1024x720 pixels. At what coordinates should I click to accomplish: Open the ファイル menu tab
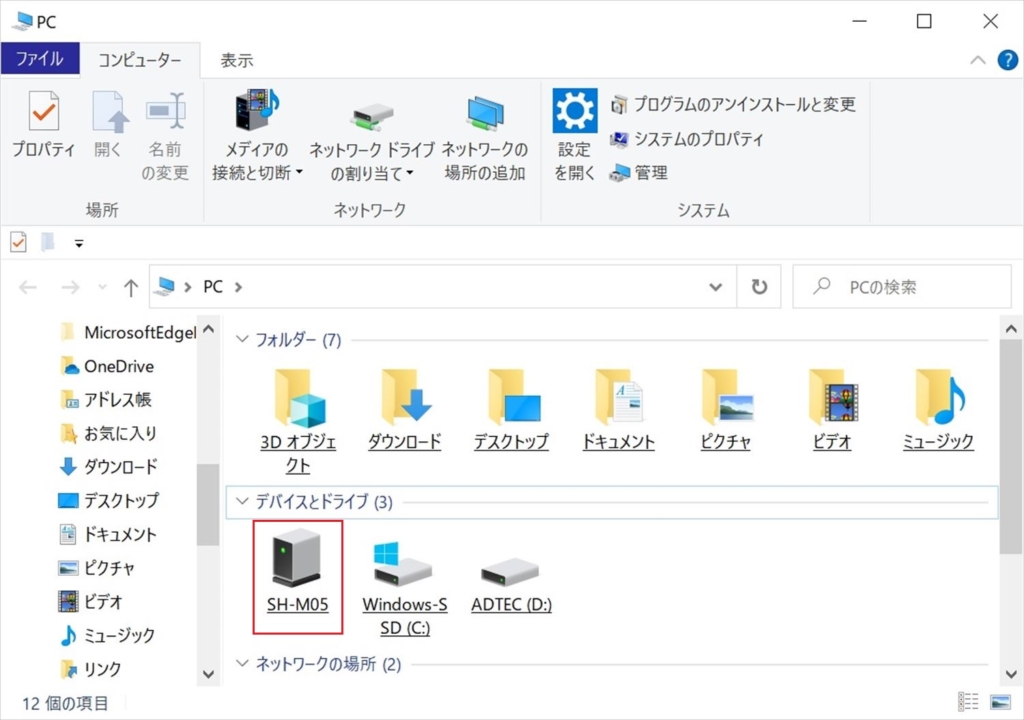click(x=39, y=60)
